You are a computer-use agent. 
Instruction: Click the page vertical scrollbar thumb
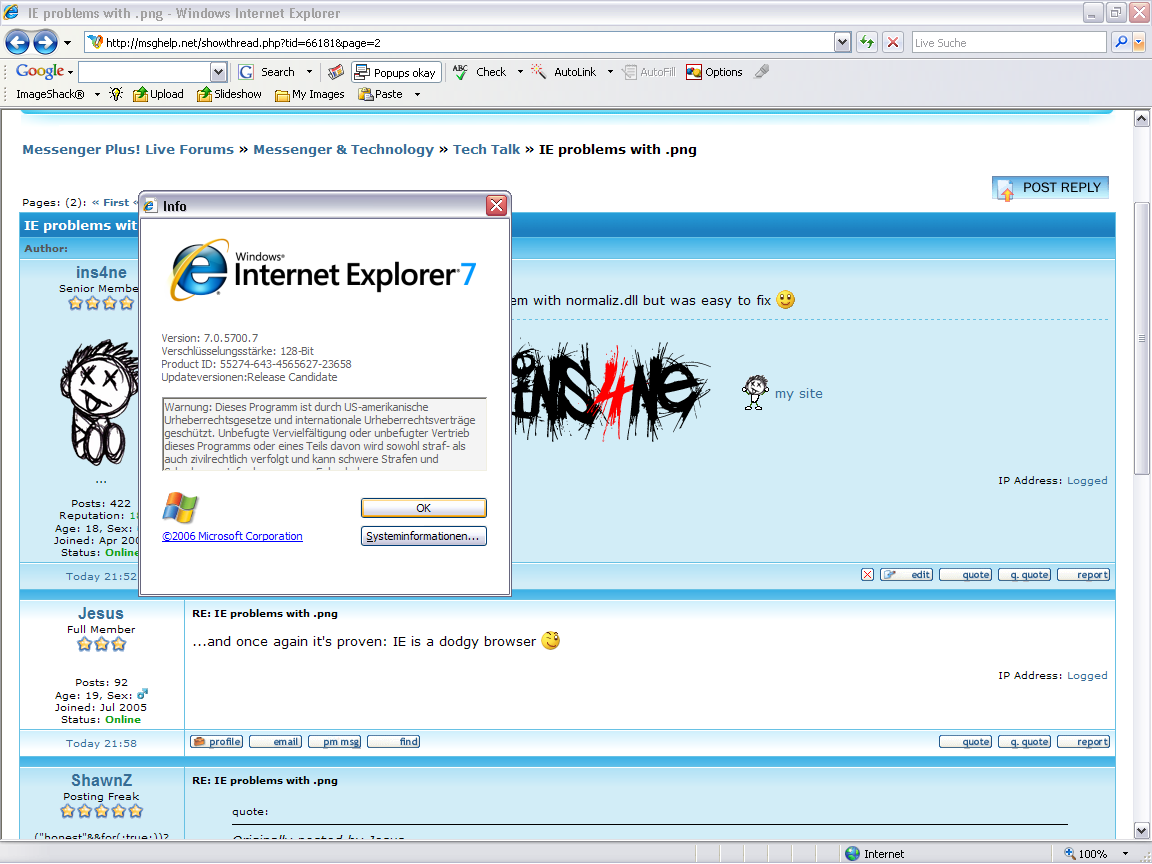[x=1141, y=338]
